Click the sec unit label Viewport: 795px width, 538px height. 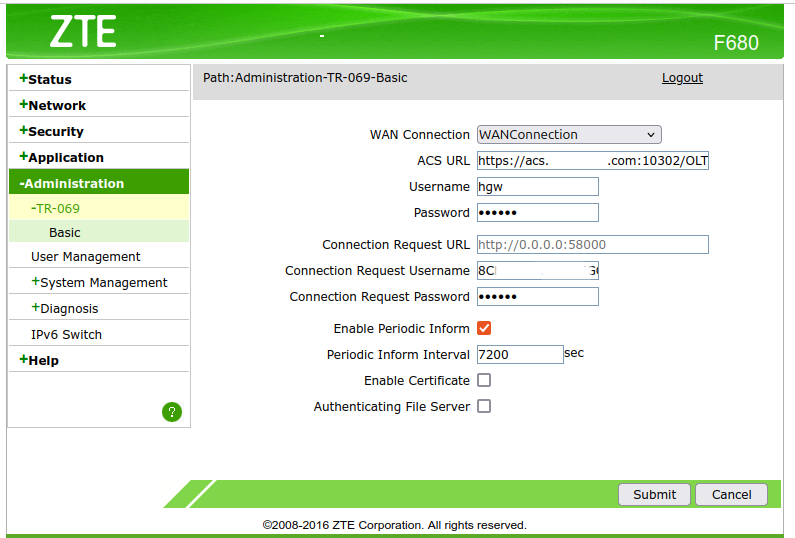(x=574, y=353)
